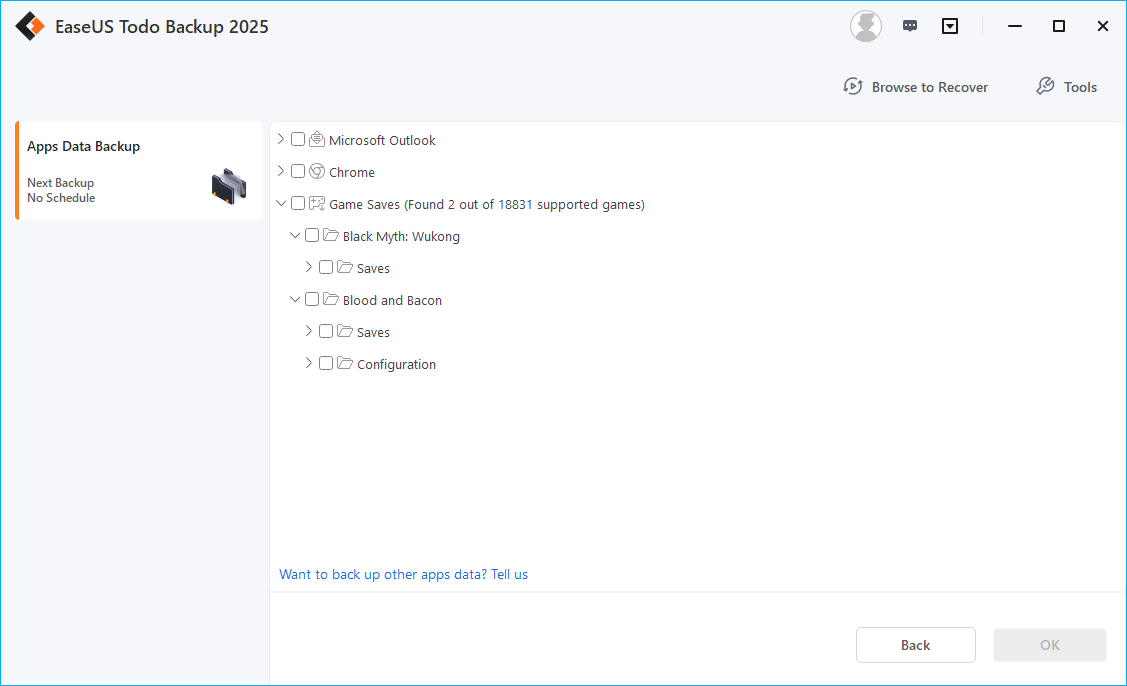Minimize the EaseUS window
Screen dimensions: 1127x686
(x=1015, y=26)
